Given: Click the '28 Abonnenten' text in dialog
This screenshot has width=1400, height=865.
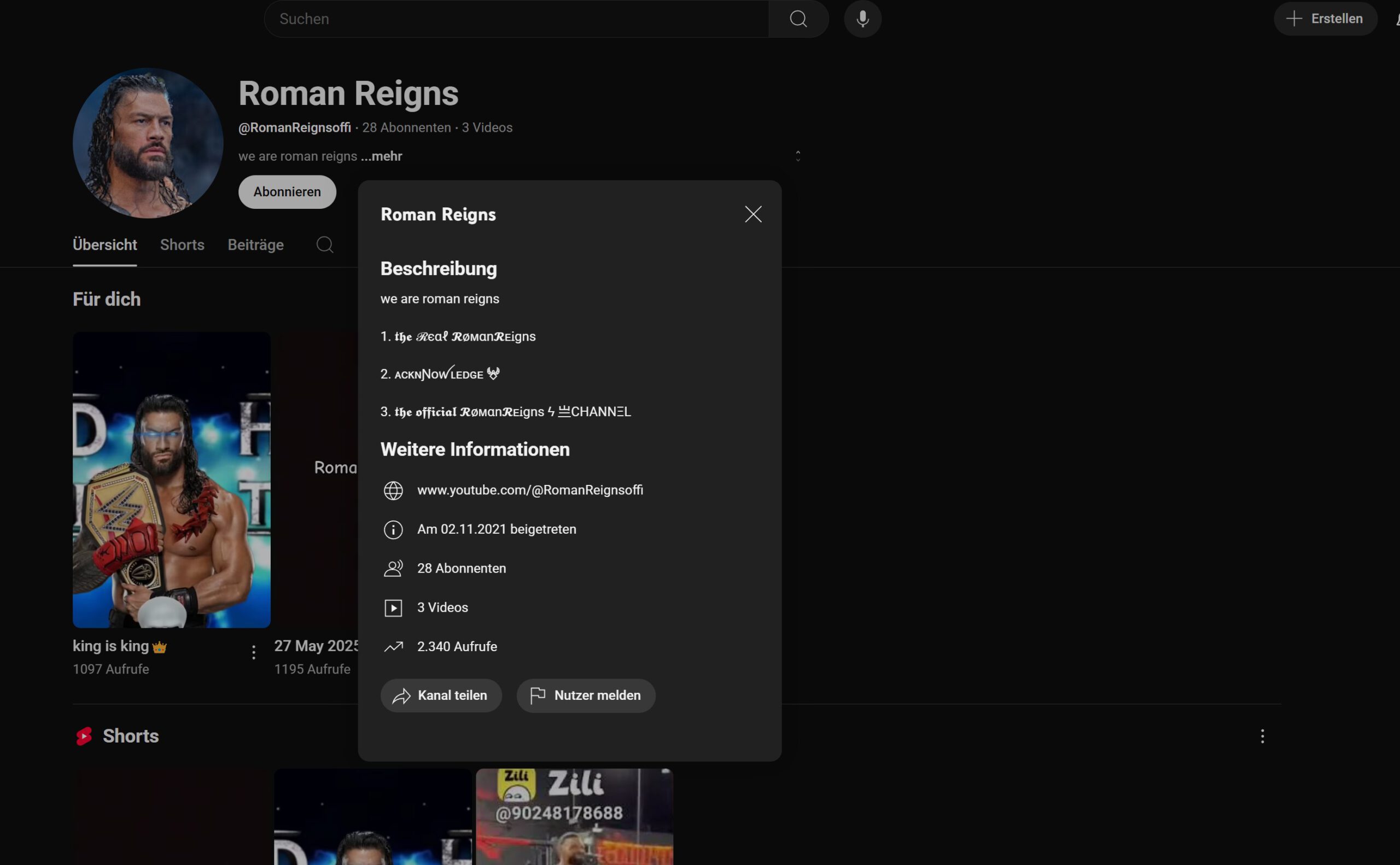Looking at the screenshot, I should pyautogui.click(x=462, y=568).
